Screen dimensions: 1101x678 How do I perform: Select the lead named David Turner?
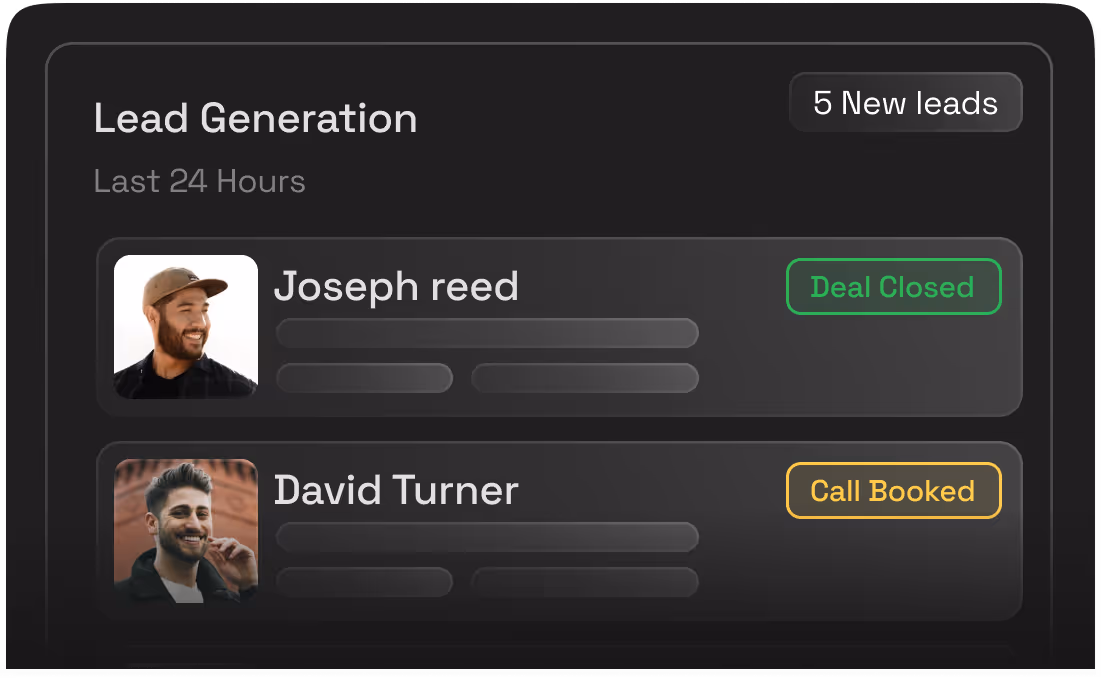click(x=396, y=490)
